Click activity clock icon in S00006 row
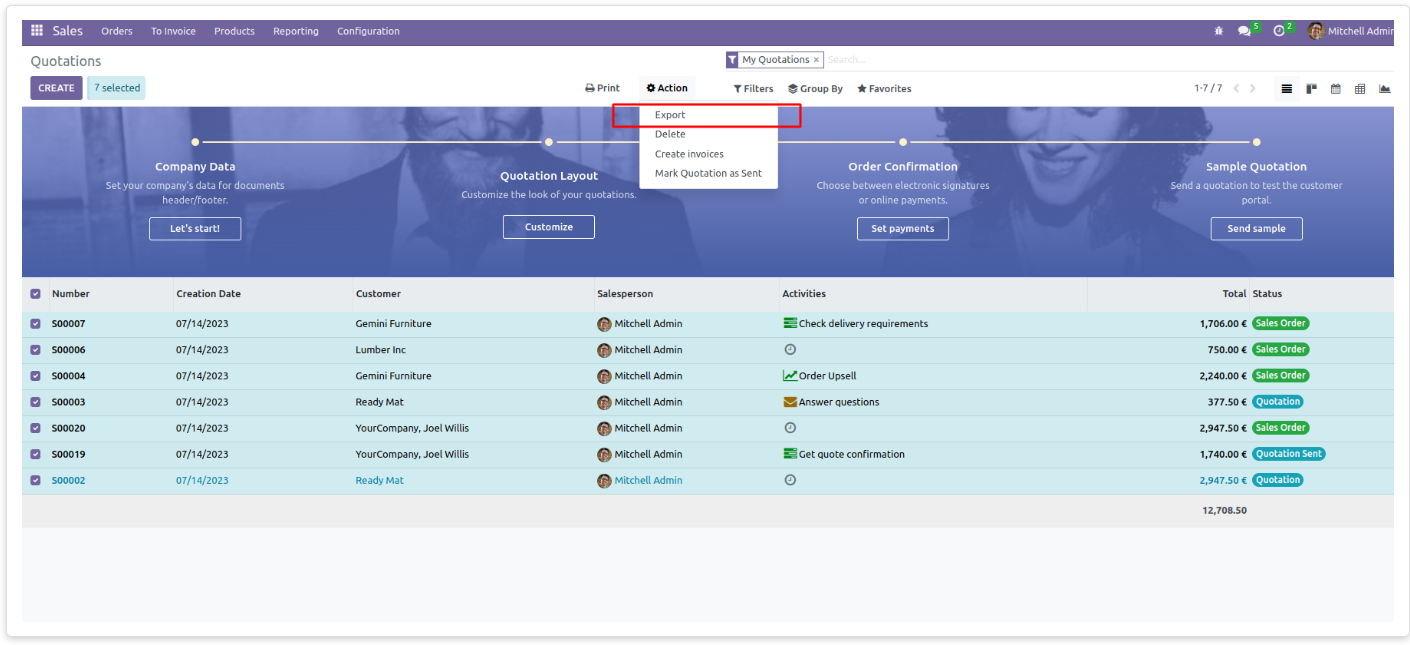 [790, 350]
